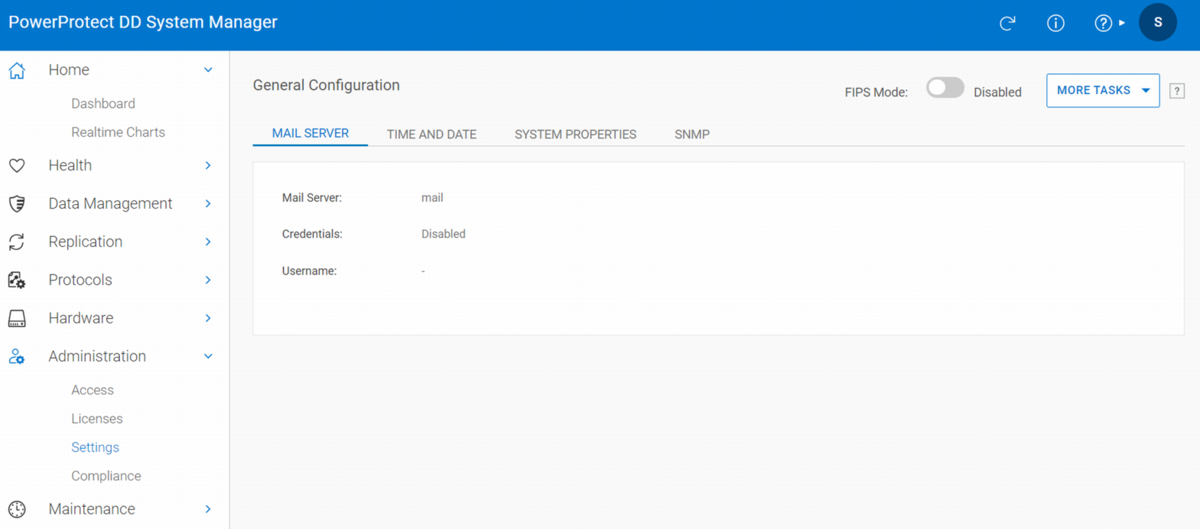
Task: Open Dashboard under Home
Action: [103, 104]
